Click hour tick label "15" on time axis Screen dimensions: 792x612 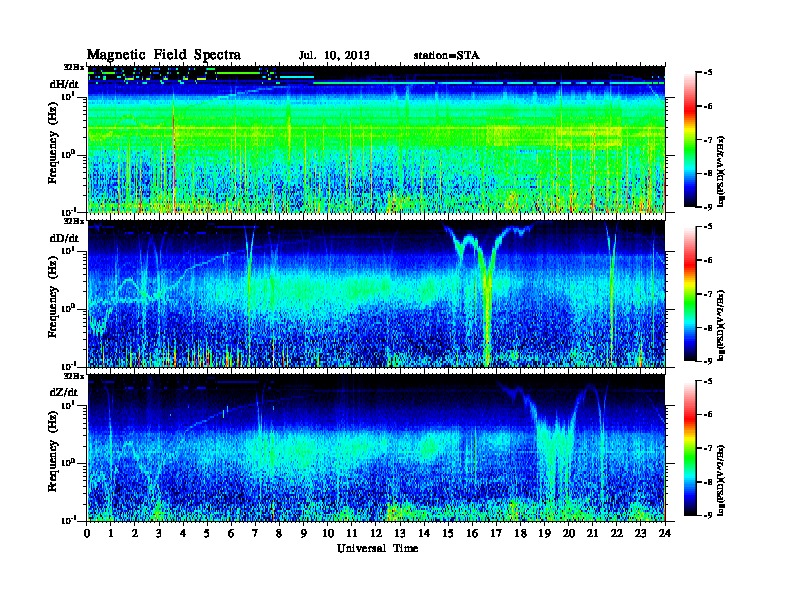[x=448, y=534]
